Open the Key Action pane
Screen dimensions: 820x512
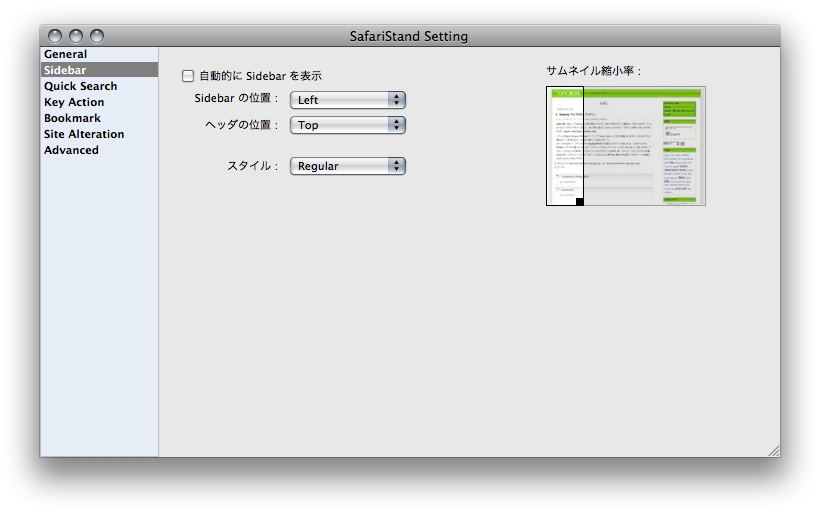tap(99, 102)
